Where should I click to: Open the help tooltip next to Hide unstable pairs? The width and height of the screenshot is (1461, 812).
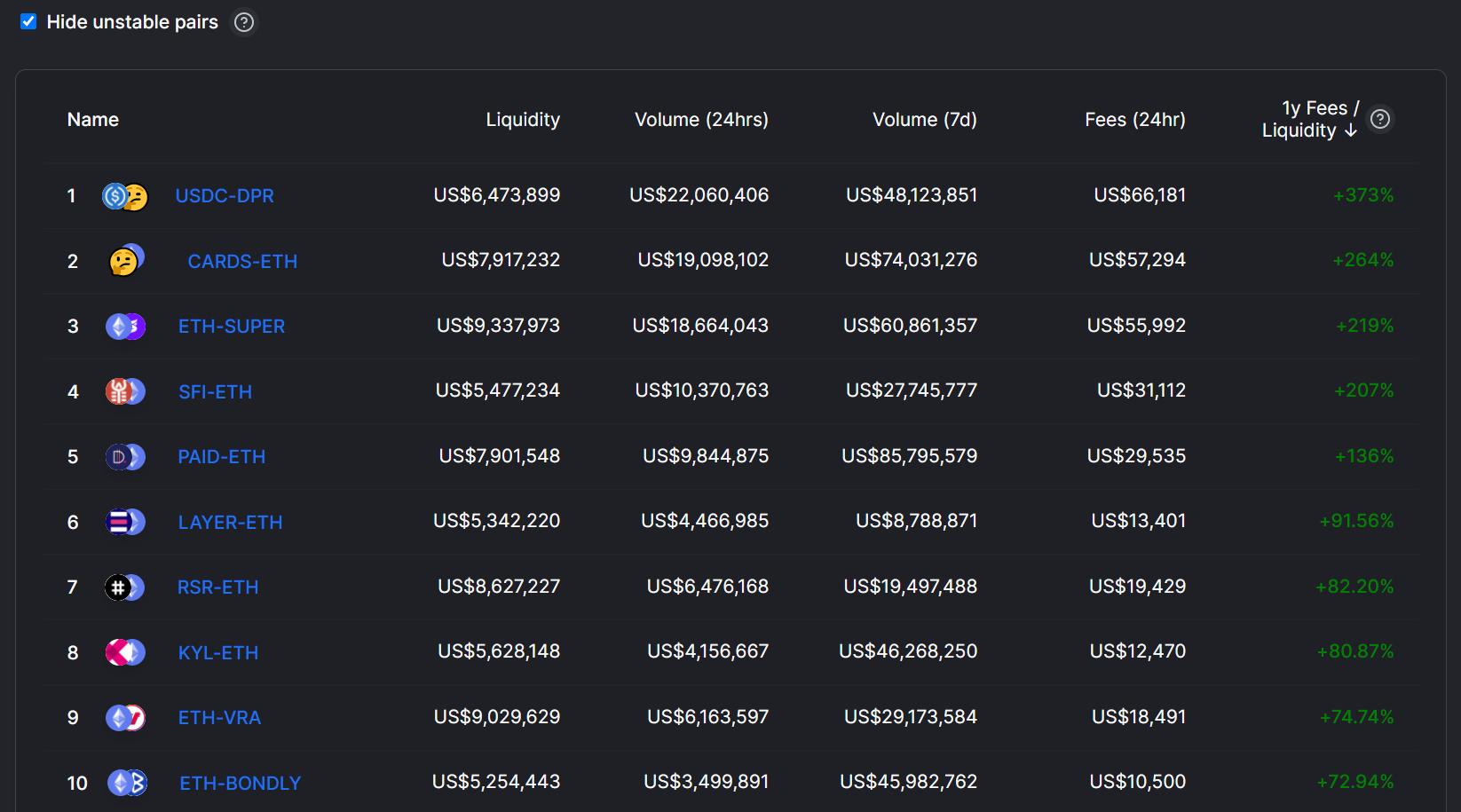pos(244,22)
